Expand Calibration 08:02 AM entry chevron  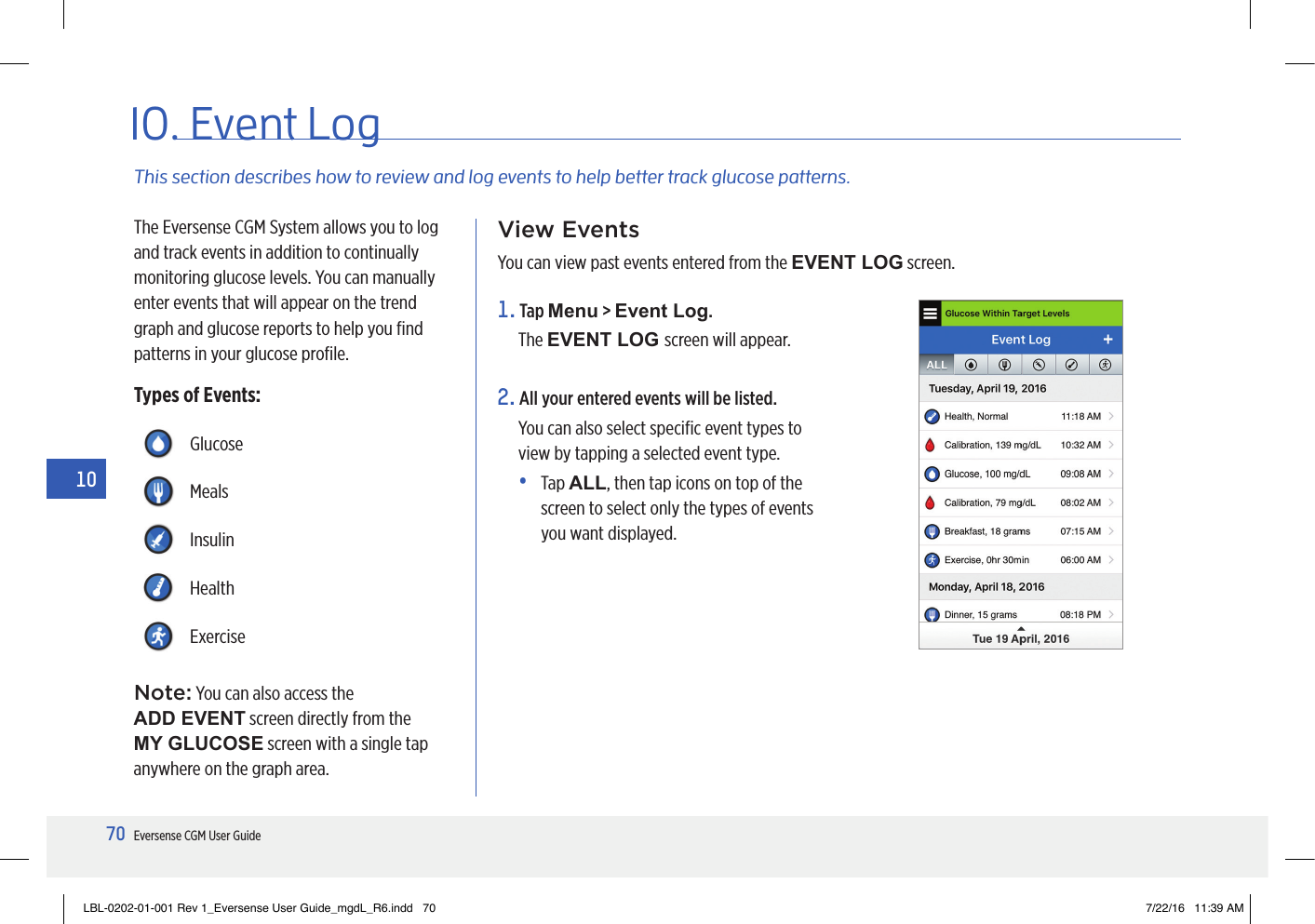click(x=1111, y=502)
